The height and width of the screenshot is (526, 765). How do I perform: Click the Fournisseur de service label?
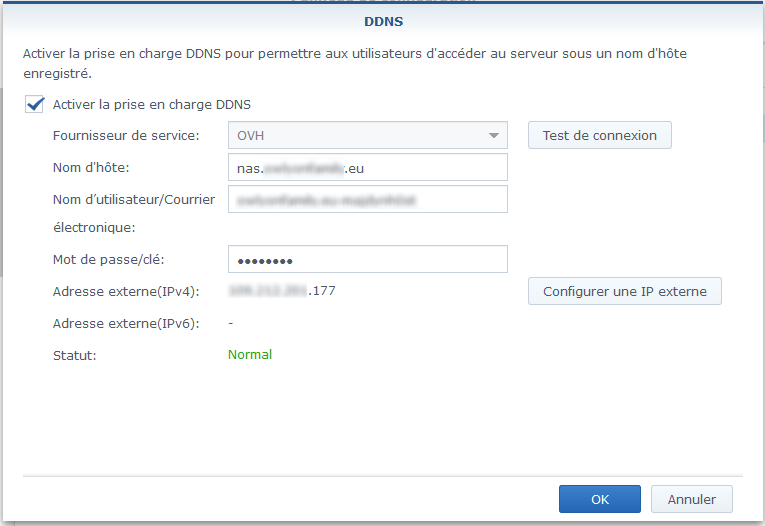(126, 135)
